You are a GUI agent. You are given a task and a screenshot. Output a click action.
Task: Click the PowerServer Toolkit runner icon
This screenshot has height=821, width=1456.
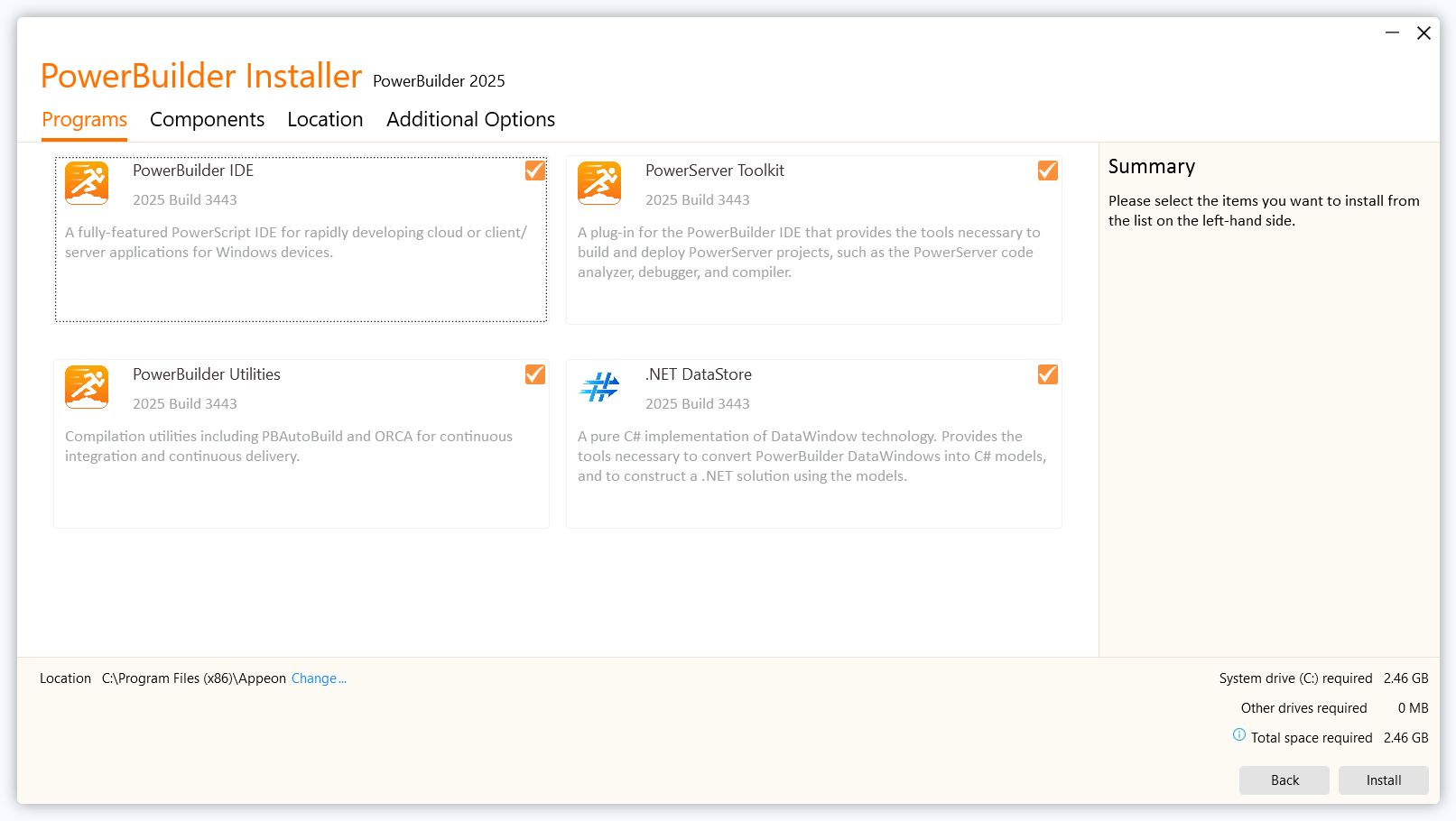click(599, 183)
